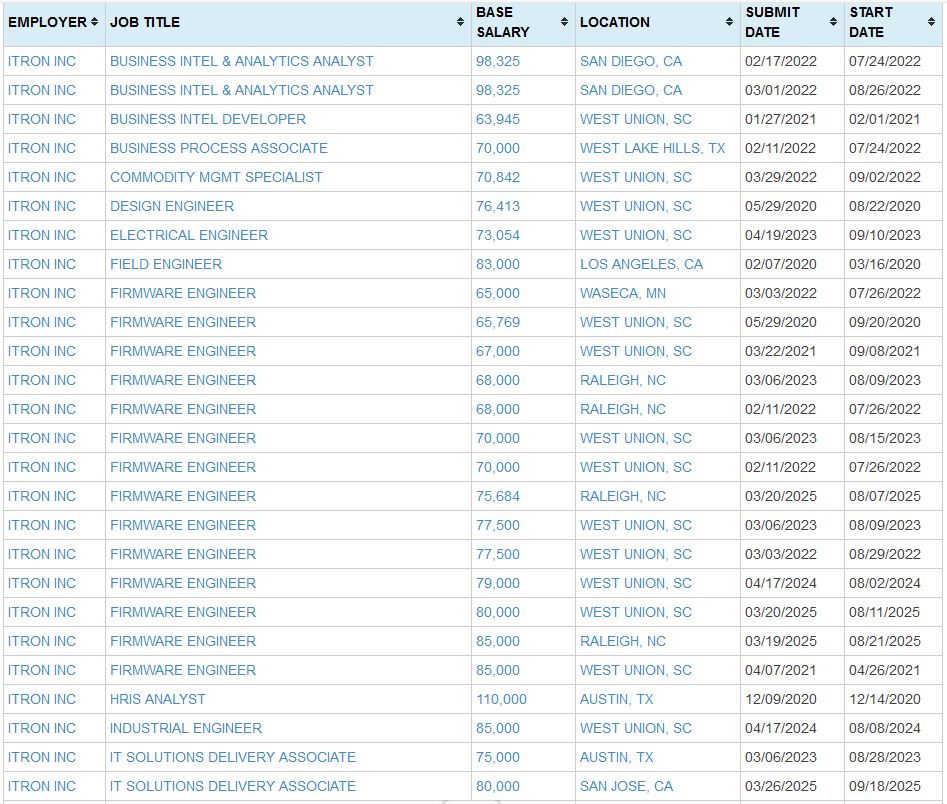Select submit date 12/09/2020

(780, 699)
